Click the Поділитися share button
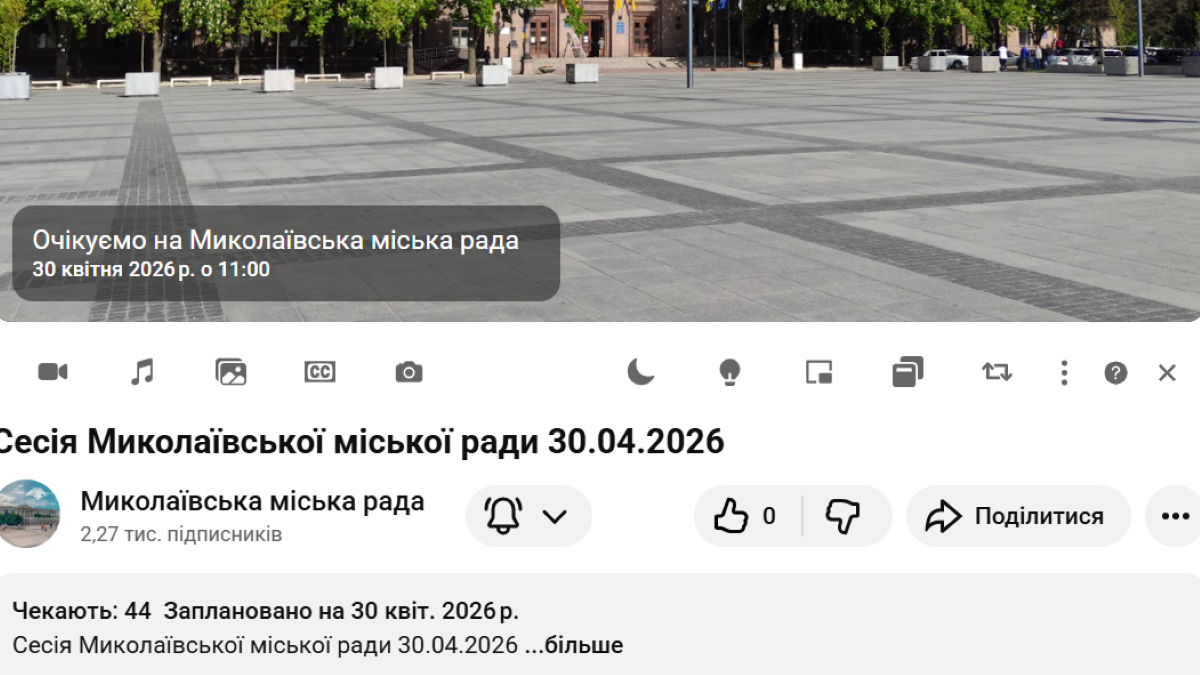 1017,516
